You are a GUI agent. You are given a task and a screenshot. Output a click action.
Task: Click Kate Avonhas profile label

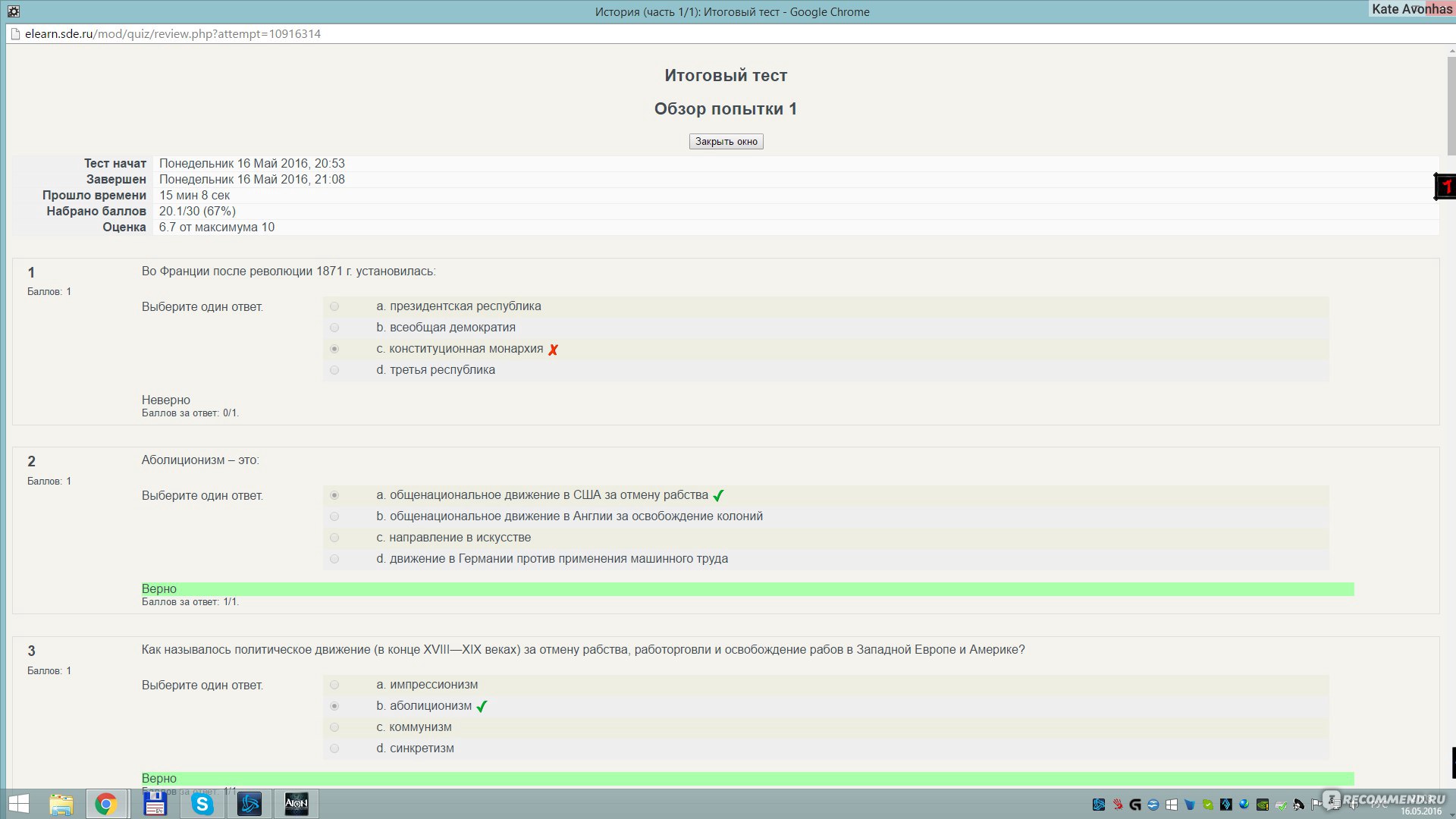point(1412,9)
